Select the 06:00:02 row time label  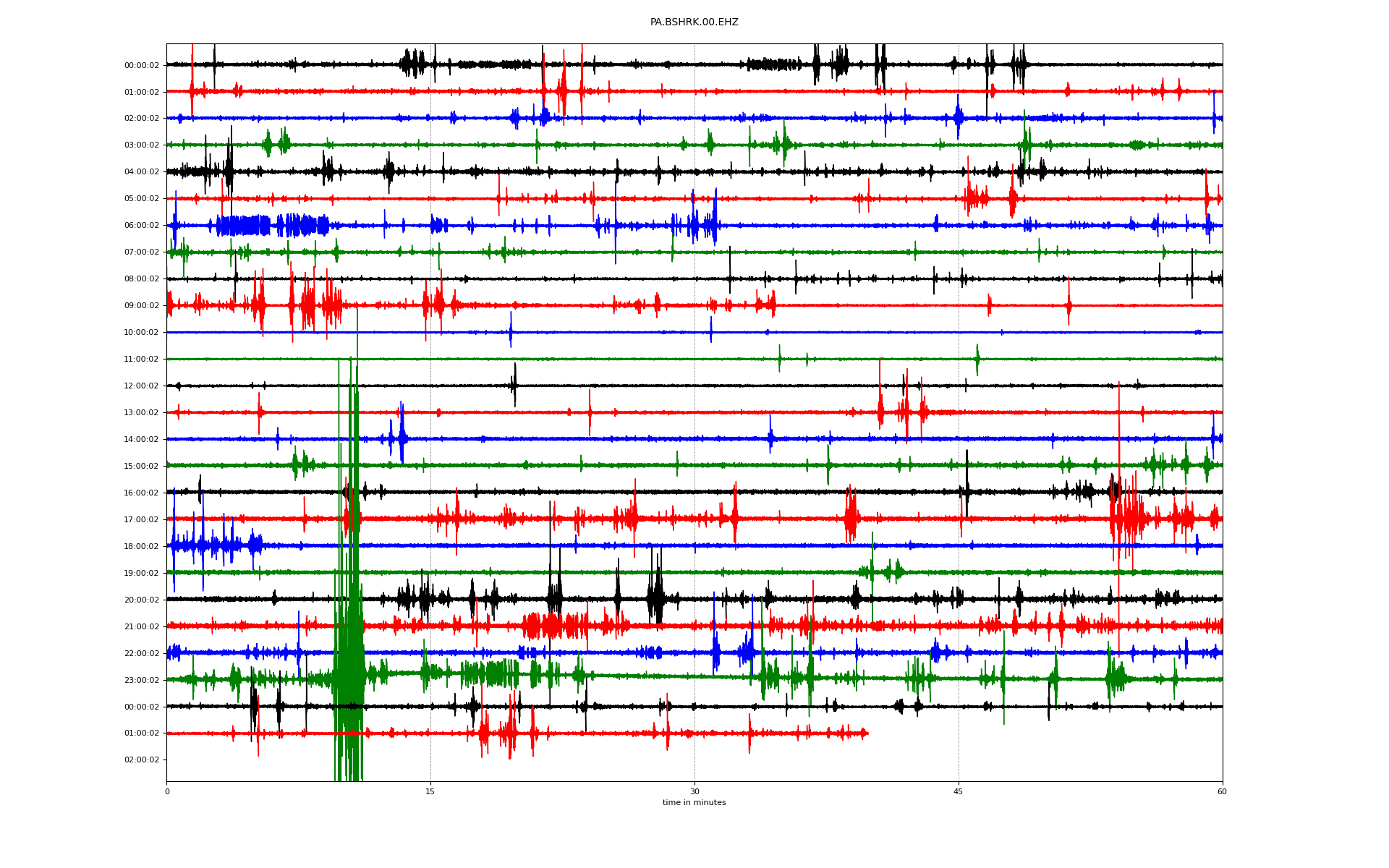(x=142, y=226)
